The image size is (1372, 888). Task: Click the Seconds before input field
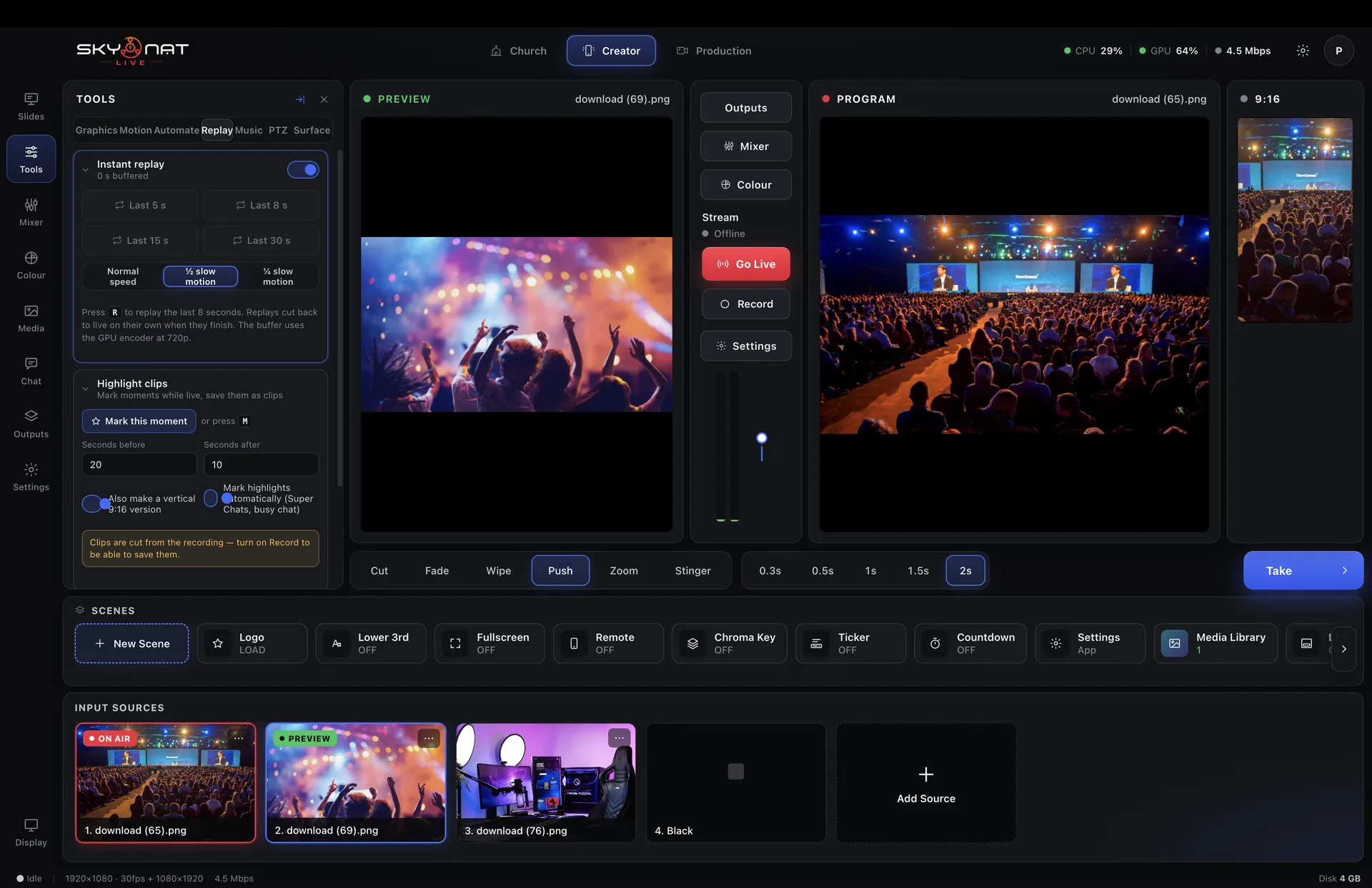pyautogui.click(x=139, y=464)
